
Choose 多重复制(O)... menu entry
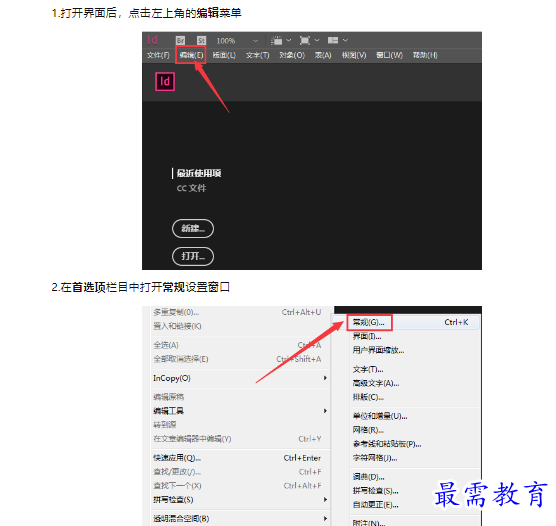click(x=237, y=312)
